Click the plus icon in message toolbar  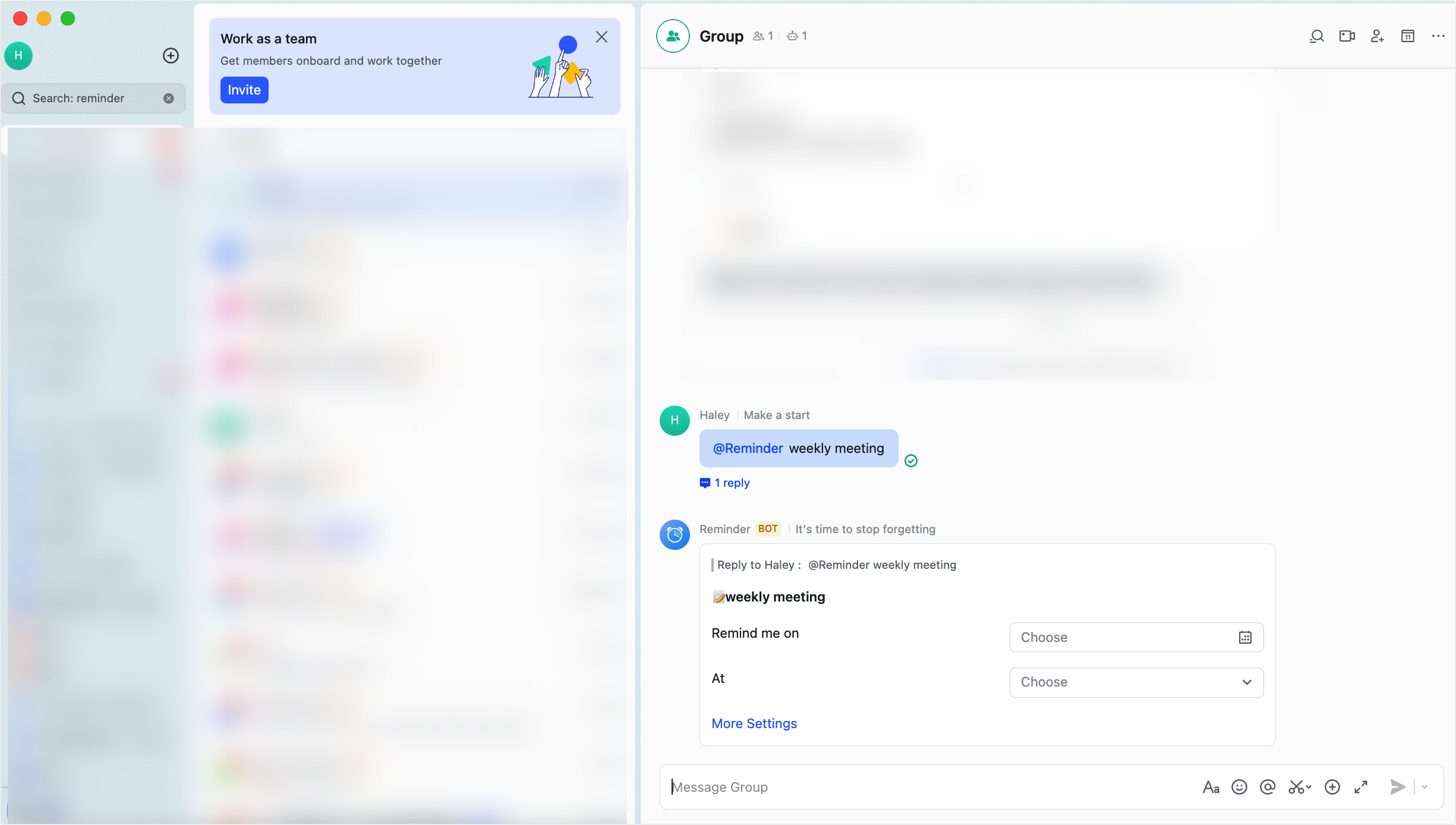tap(1332, 787)
